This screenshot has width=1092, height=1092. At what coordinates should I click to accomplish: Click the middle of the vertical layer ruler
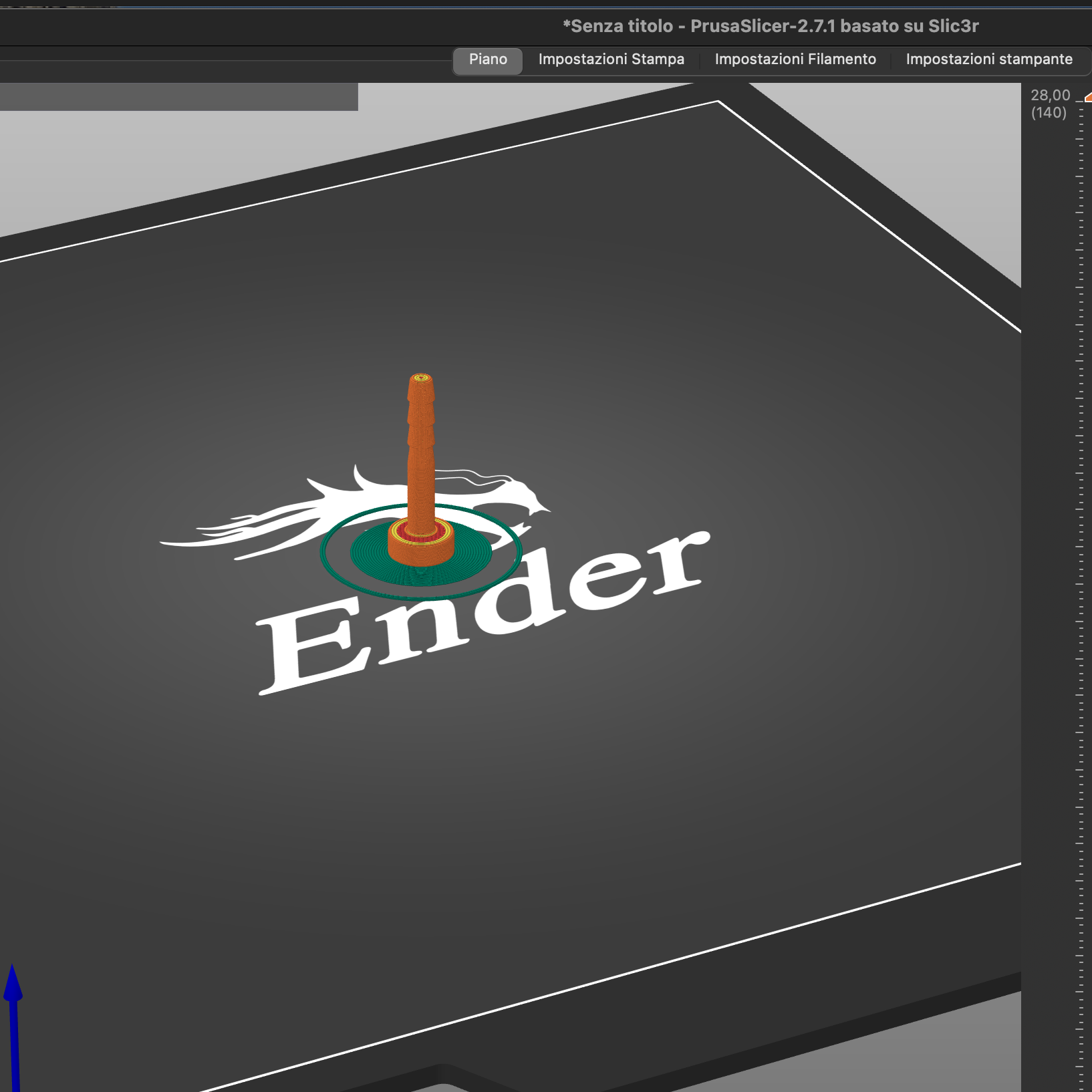tap(1080, 588)
